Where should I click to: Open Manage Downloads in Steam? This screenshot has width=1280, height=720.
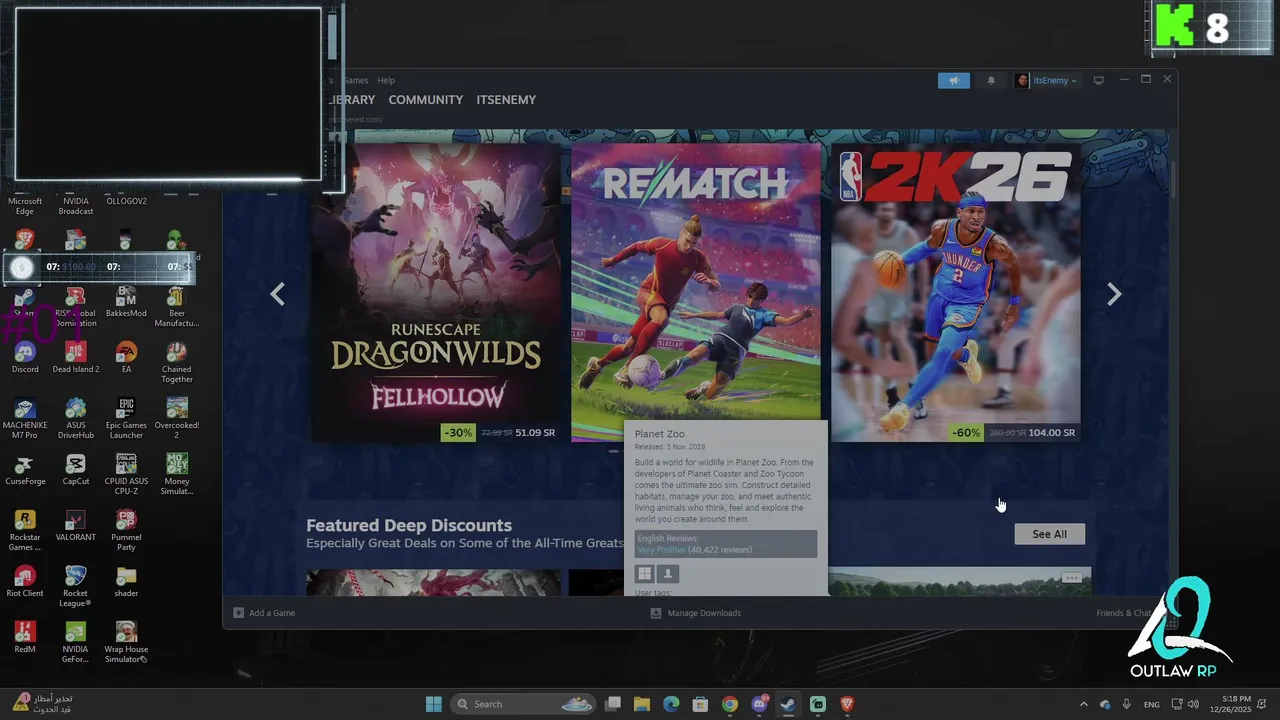click(696, 613)
